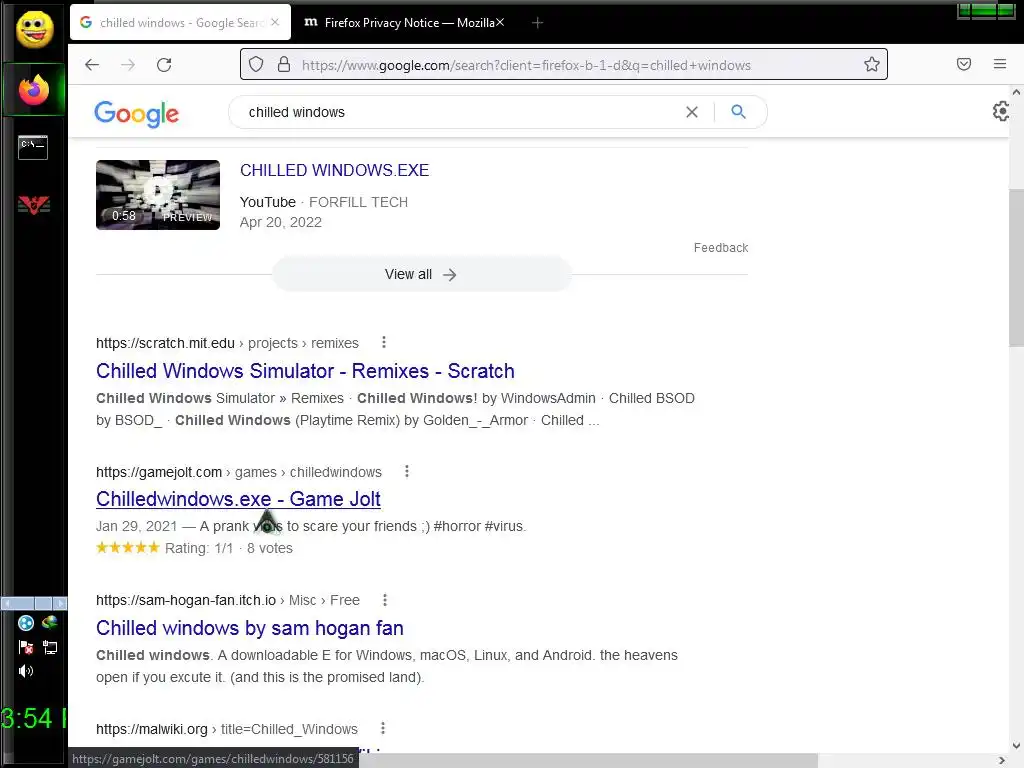Screen dimensions: 1024x768
Task: Click the '8 votes' rating text
Action: [270, 548]
